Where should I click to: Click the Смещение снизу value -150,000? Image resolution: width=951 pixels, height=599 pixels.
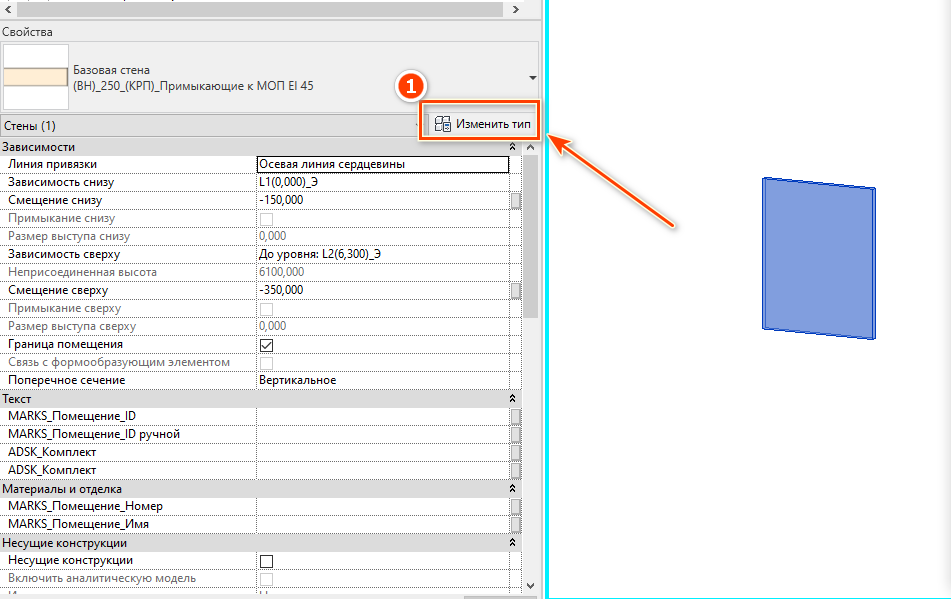382,200
